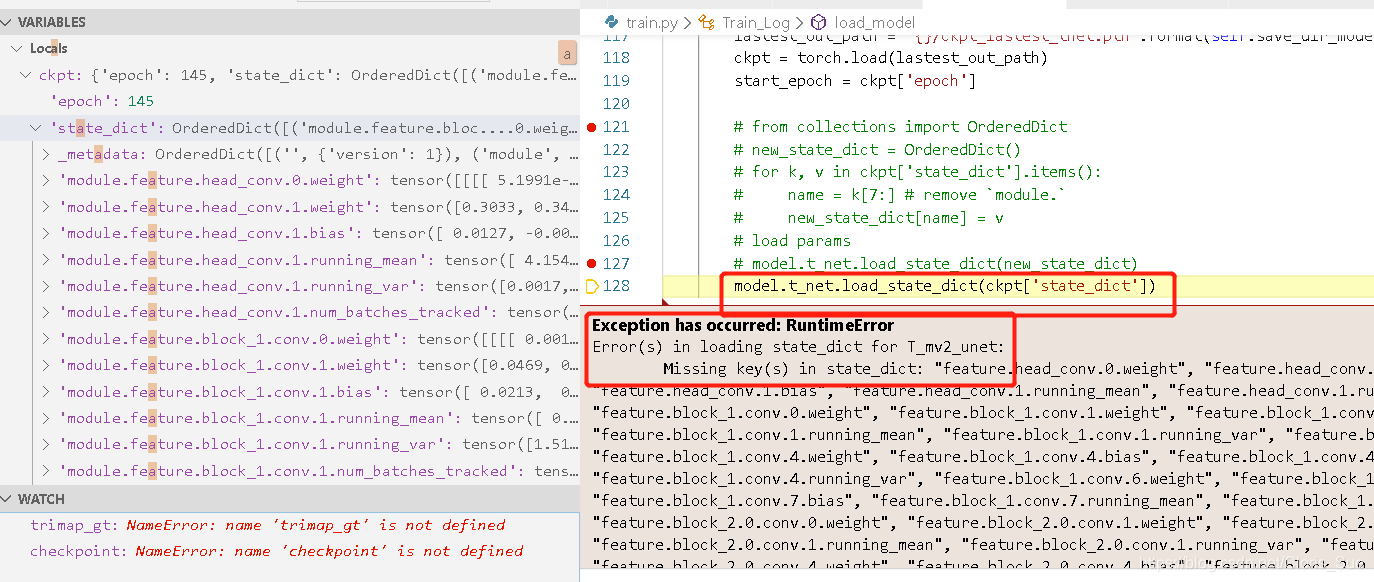Click comment '# from collections import OrderedDict'
Image resolution: width=1374 pixels, height=582 pixels.
click(900, 127)
